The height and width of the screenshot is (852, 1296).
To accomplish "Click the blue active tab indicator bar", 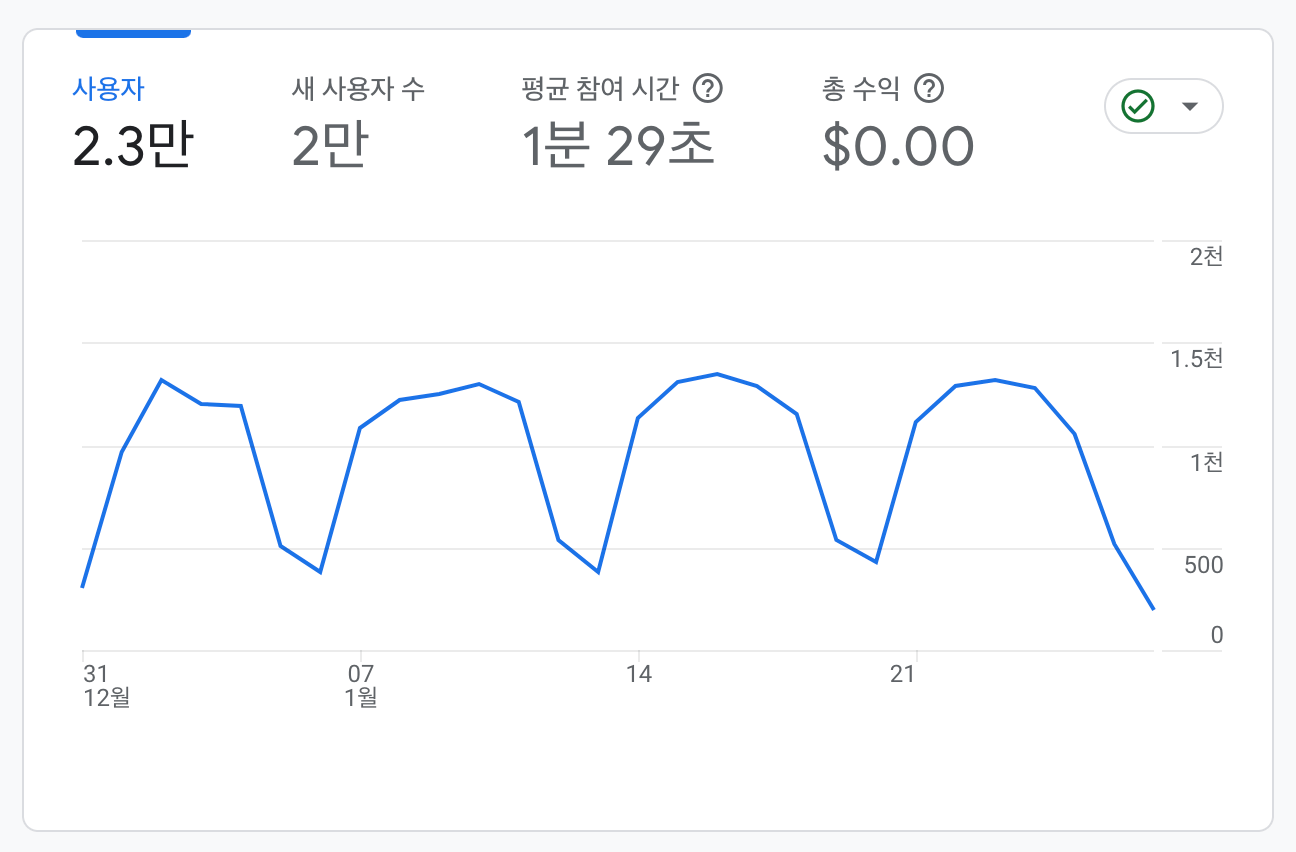I will coord(133,34).
